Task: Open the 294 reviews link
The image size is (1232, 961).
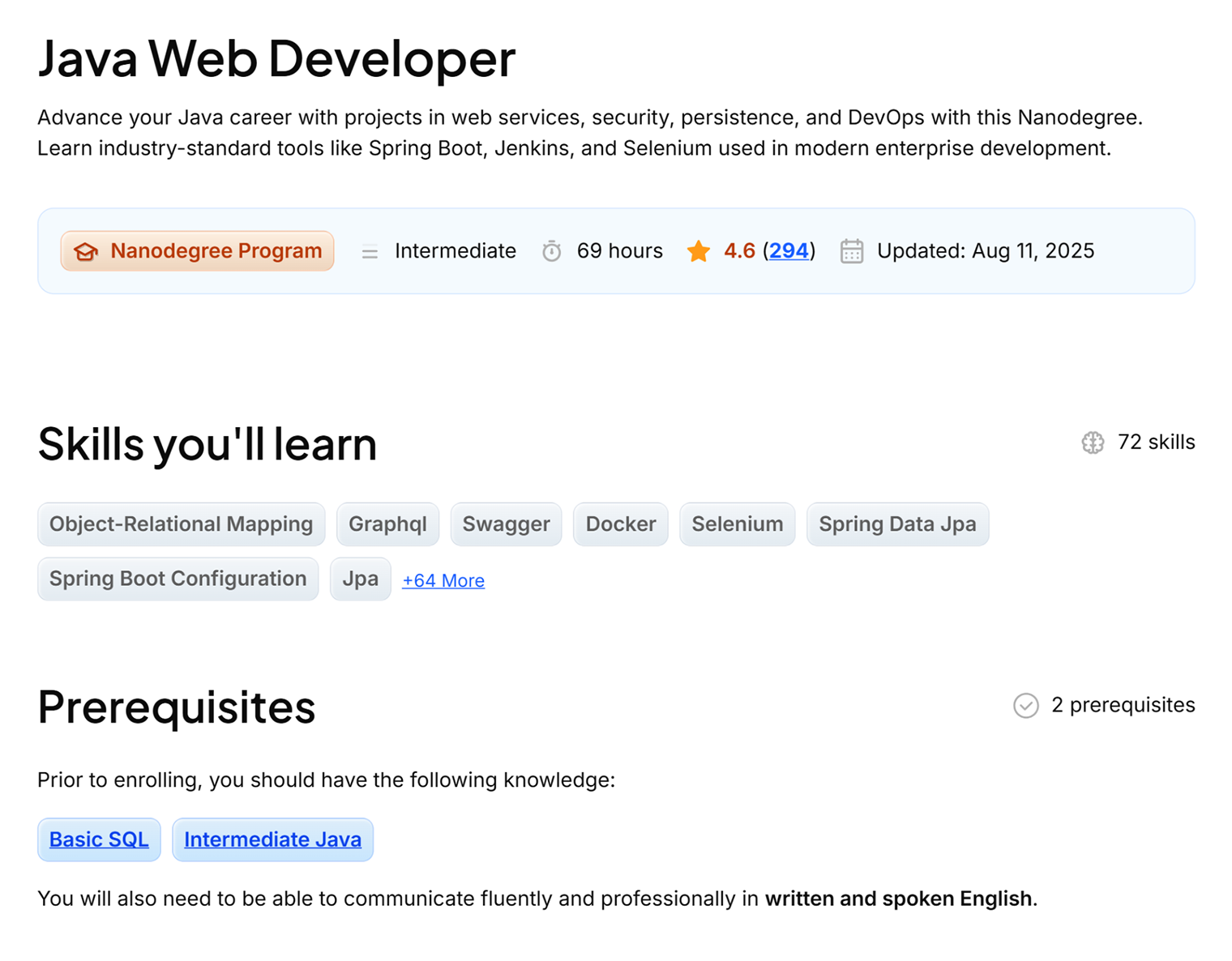Action: [789, 251]
